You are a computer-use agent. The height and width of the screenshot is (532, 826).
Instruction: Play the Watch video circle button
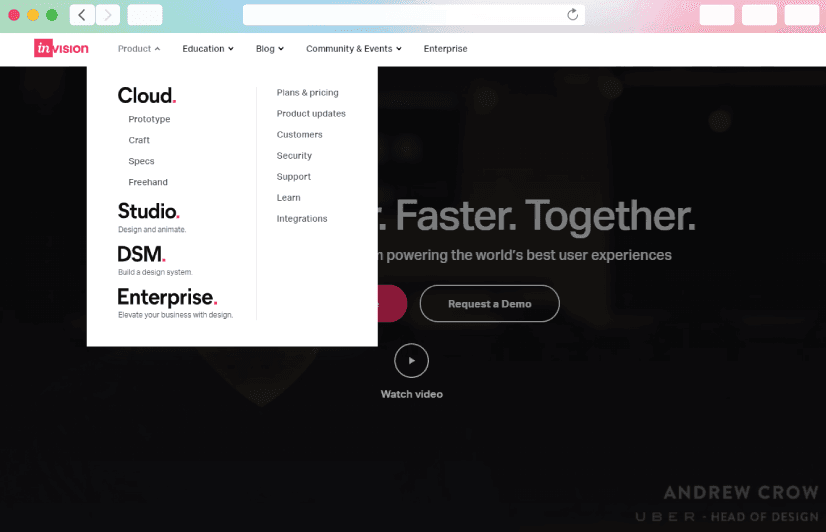click(411, 360)
